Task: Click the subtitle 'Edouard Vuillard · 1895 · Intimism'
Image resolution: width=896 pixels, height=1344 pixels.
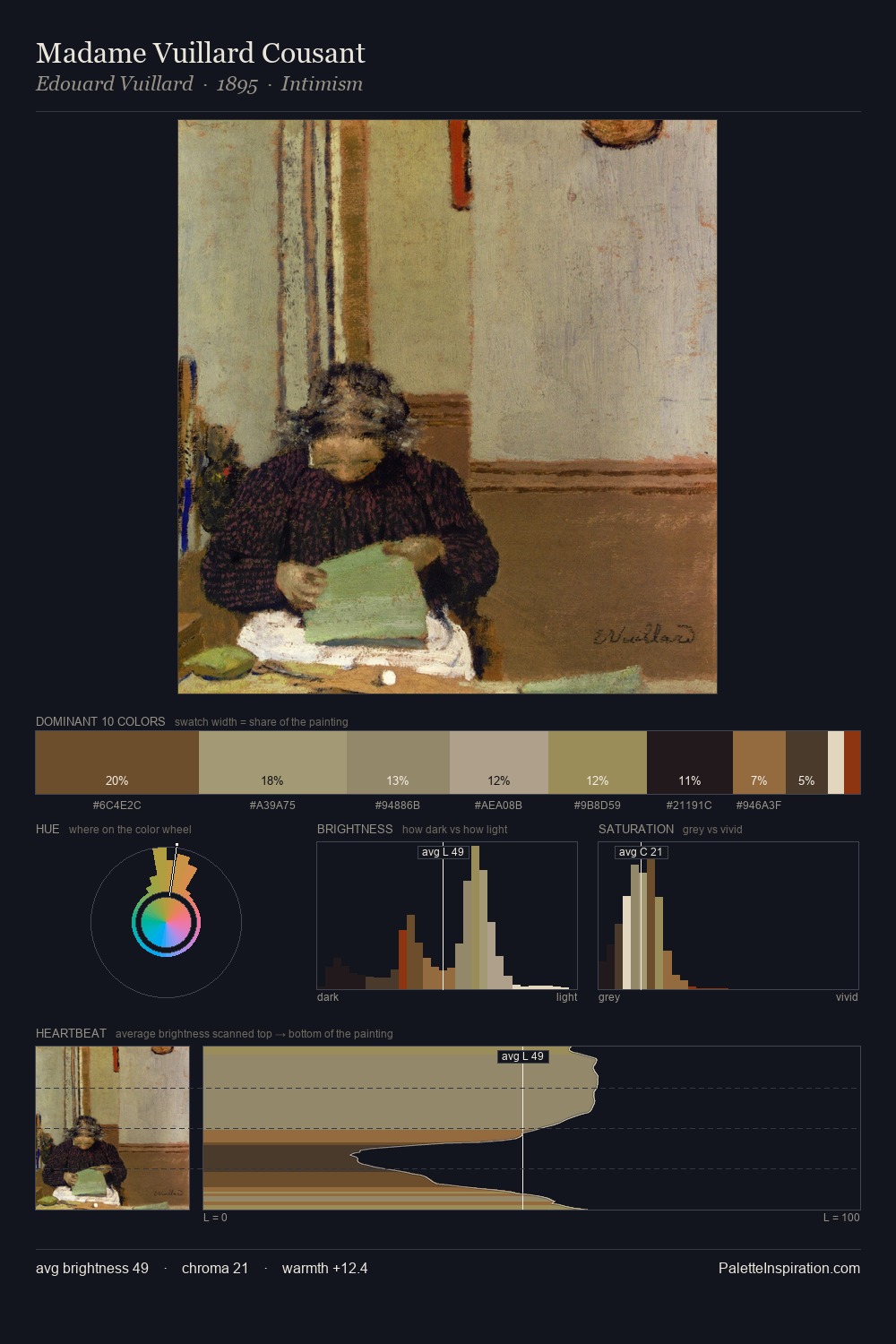Action: click(199, 84)
